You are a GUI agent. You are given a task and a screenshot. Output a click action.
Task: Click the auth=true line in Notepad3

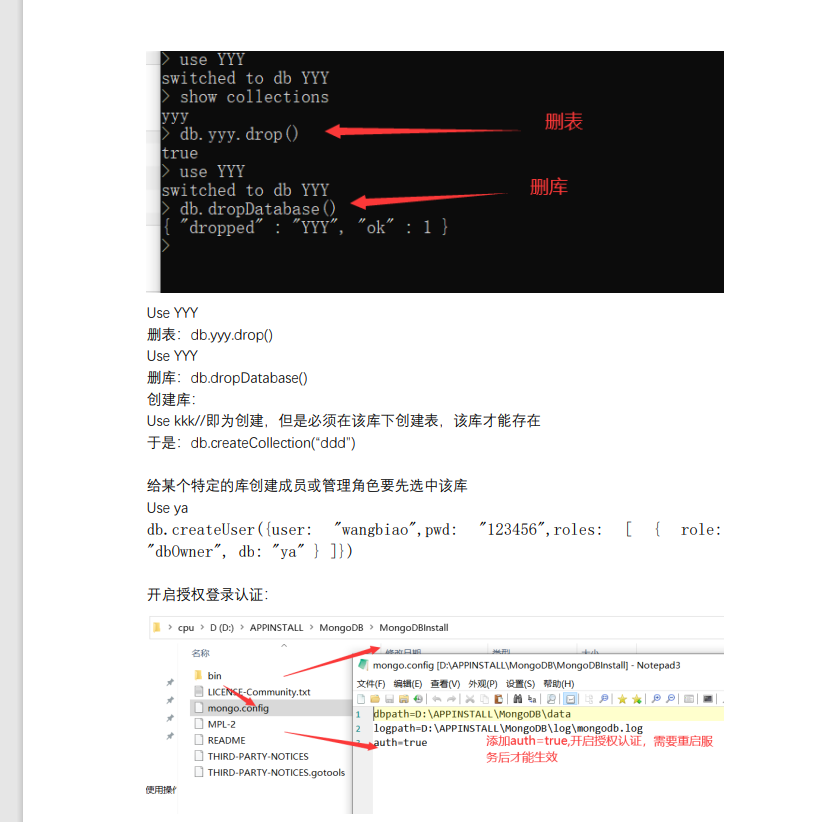click(x=401, y=742)
